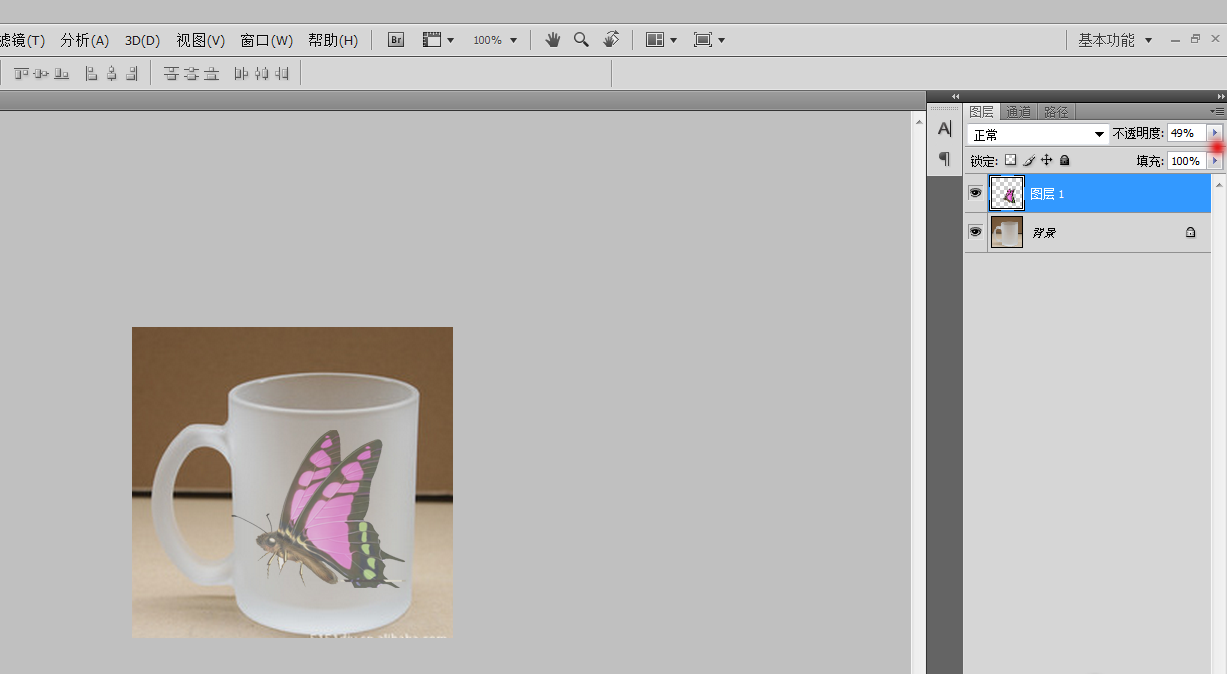The width and height of the screenshot is (1227, 674).
Task: Align bottom edges of layers
Action: coord(62,73)
